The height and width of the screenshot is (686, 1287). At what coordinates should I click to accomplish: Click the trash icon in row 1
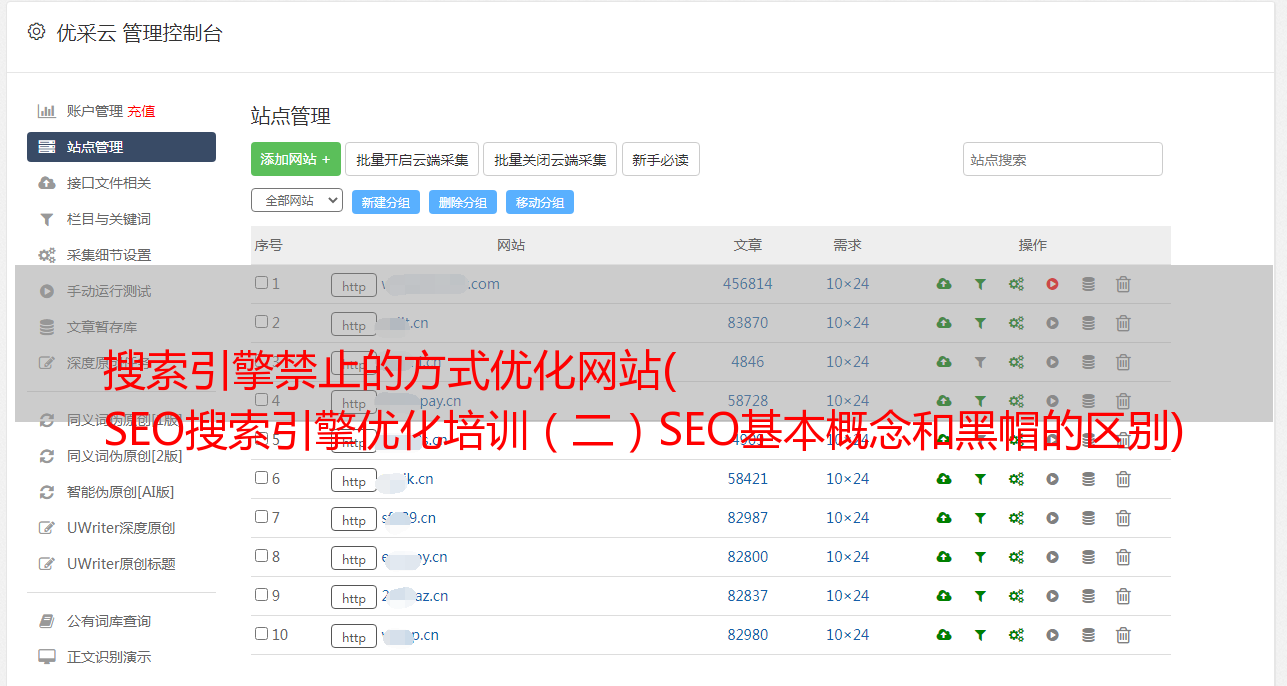(x=1123, y=284)
